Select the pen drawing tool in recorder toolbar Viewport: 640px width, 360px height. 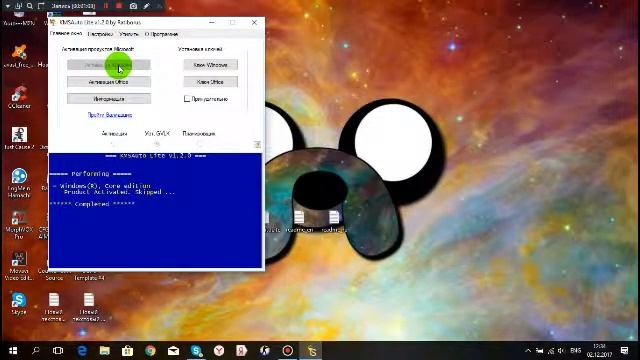[147, 6]
